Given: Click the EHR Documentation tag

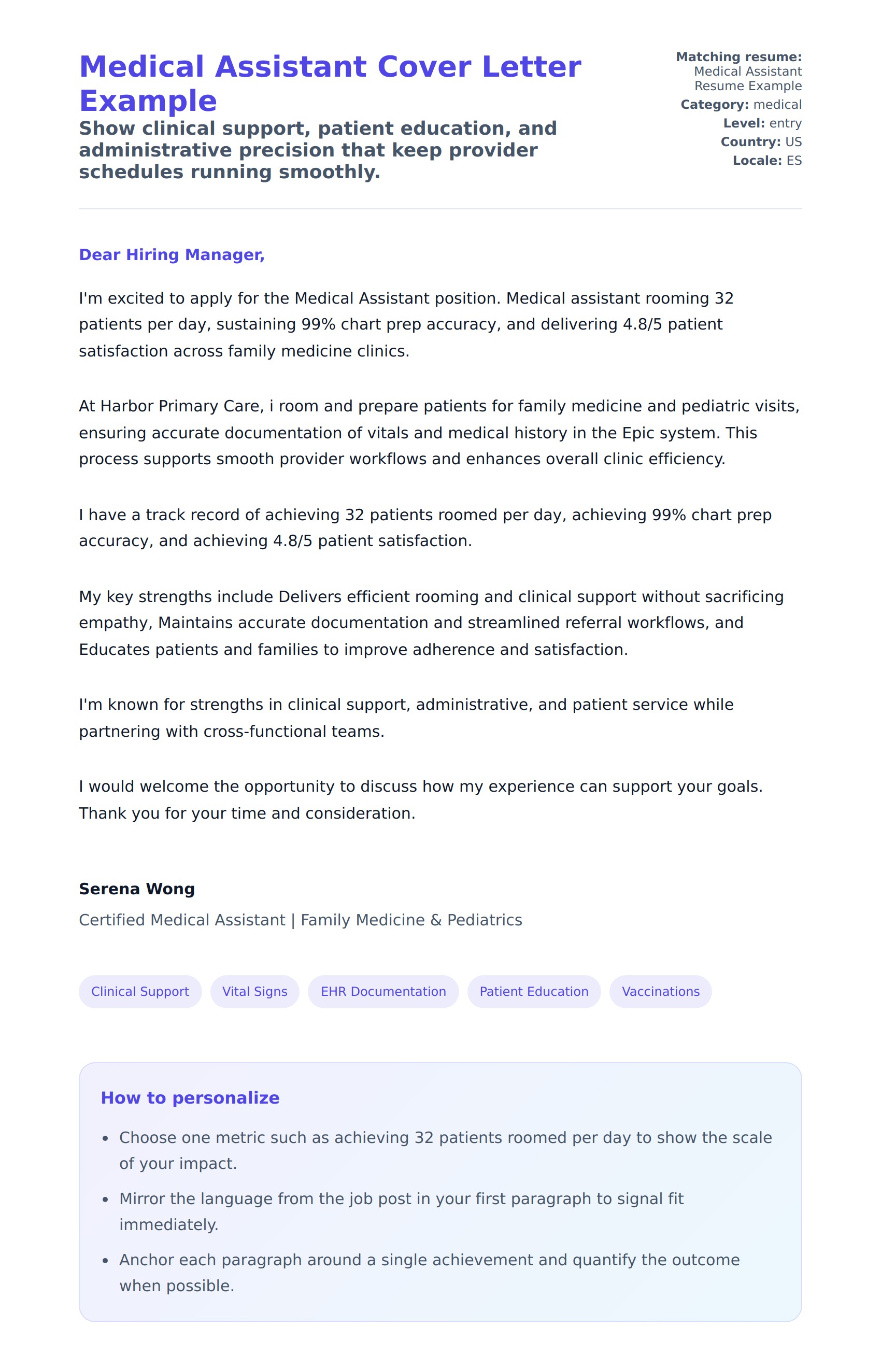Looking at the screenshot, I should (383, 992).
